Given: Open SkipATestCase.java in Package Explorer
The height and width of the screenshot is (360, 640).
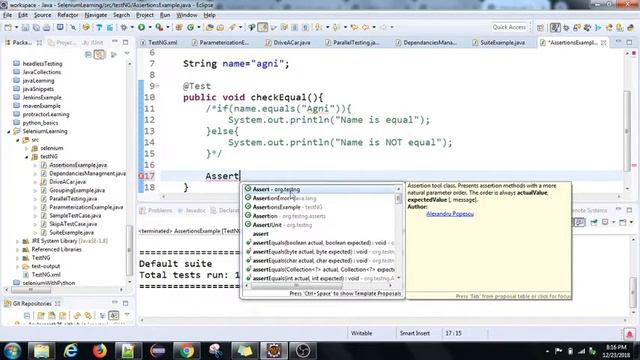Looking at the screenshot, I should 73,224.
